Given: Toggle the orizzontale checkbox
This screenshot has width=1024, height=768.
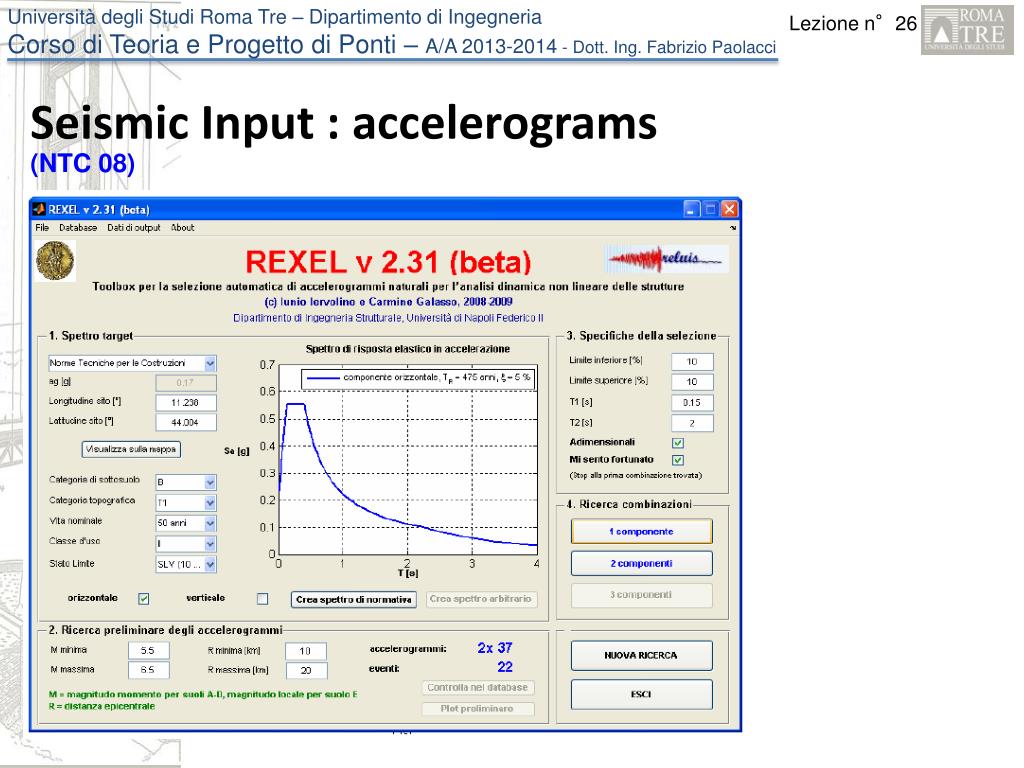Looking at the screenshot, I should [144, 599].
